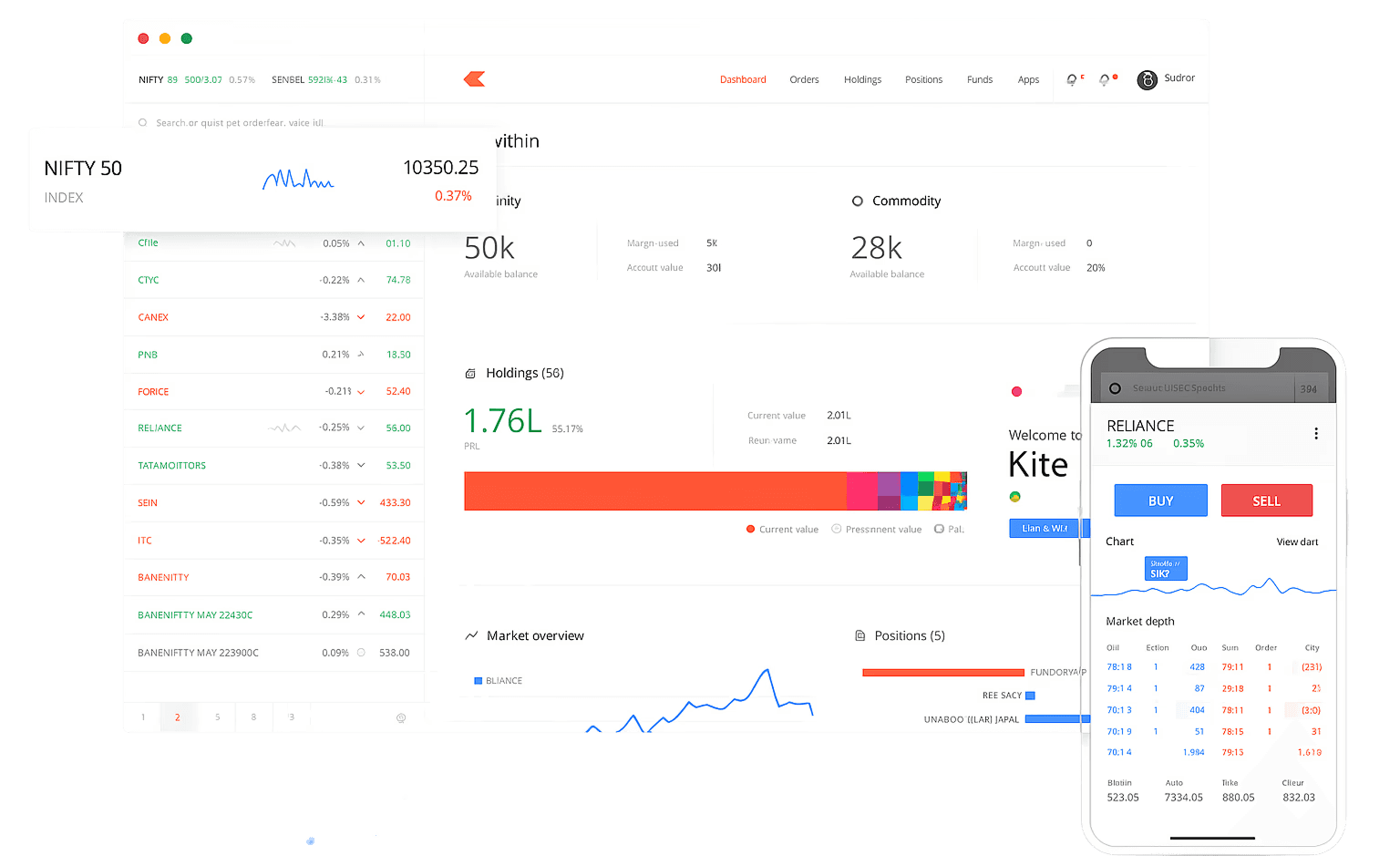Click the NIFTY 50 sparkline chart
1400x856 pixels.
298,179
